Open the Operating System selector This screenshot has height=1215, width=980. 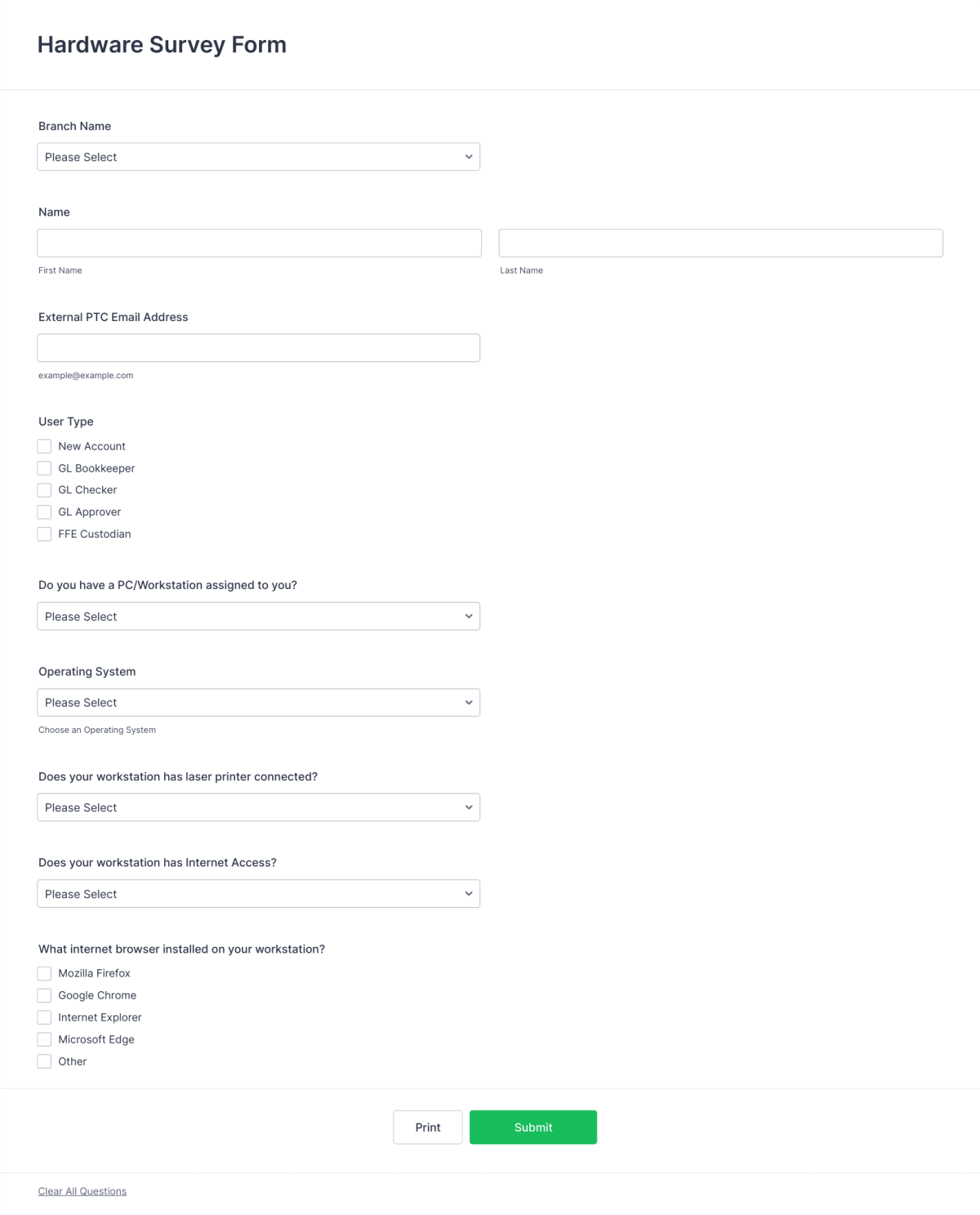pos(258,702)
